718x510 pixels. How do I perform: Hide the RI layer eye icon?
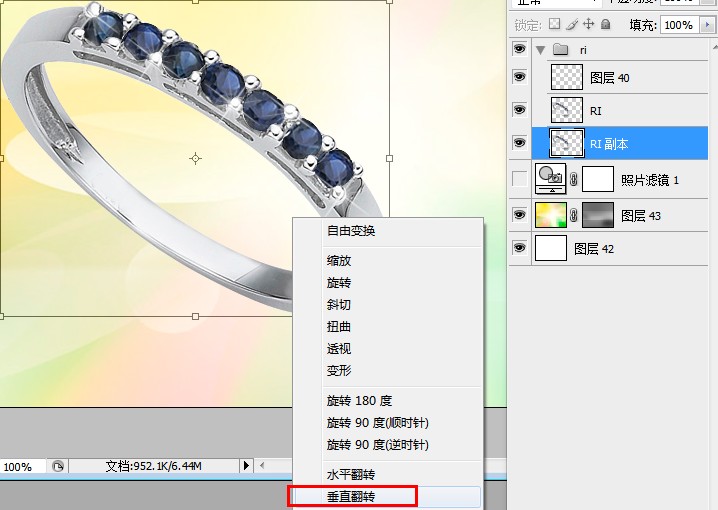[x=519, y=110]
